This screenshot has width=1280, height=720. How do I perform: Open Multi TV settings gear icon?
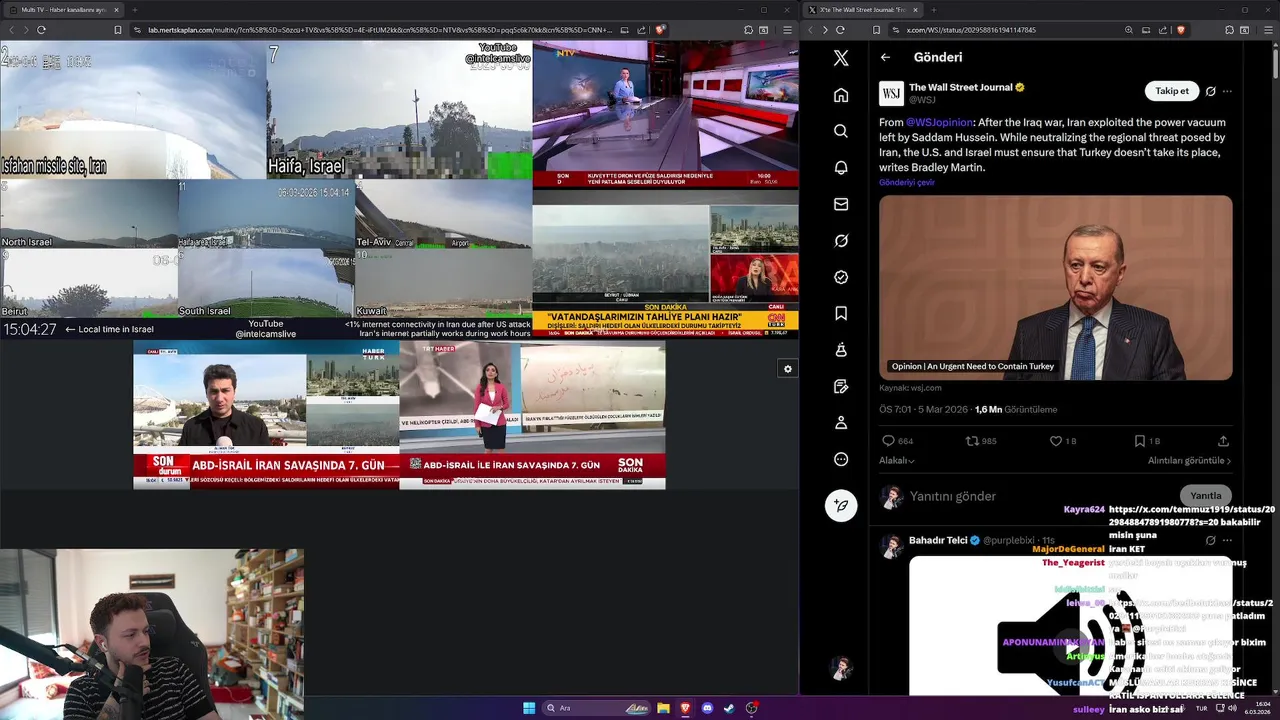(x=788, y=369)
